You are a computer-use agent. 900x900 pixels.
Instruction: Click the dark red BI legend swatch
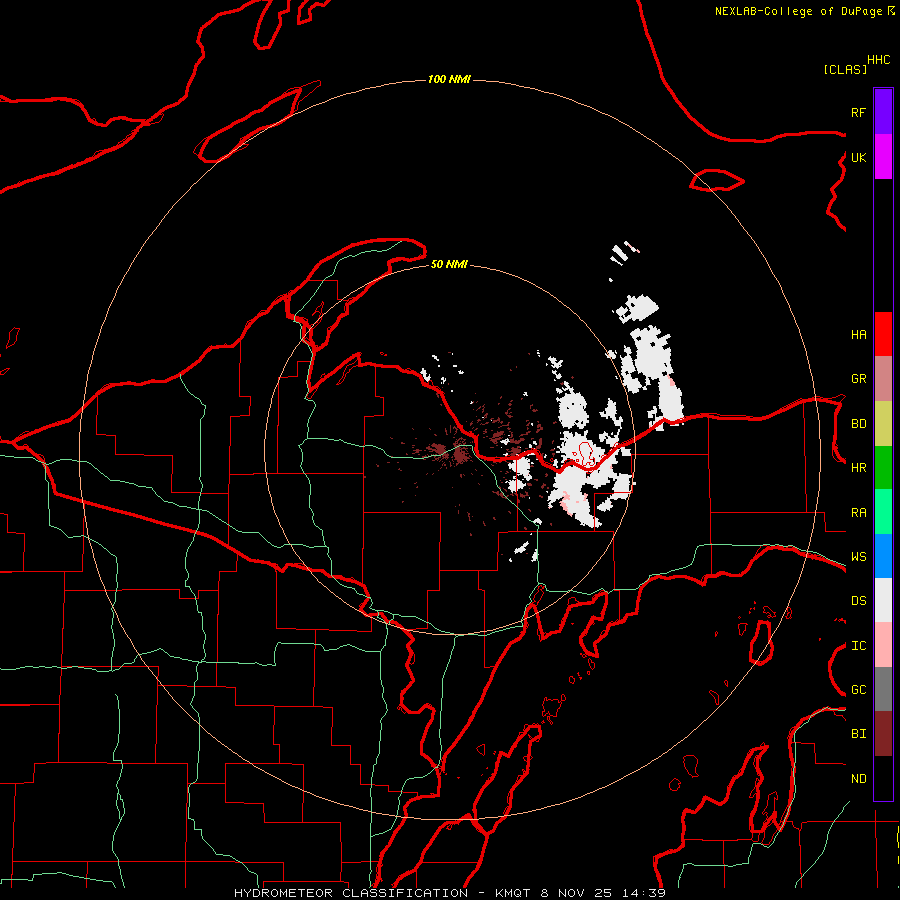[x=883, y=734]
